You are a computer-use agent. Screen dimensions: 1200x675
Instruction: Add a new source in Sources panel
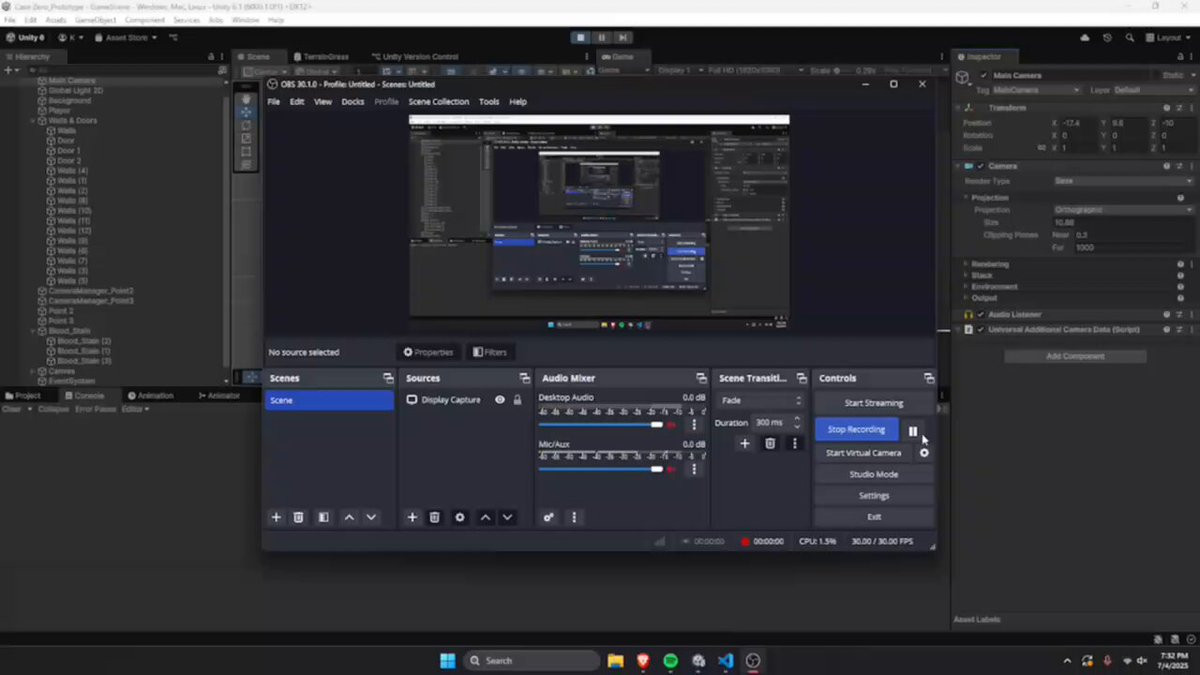tap(412, 517)
